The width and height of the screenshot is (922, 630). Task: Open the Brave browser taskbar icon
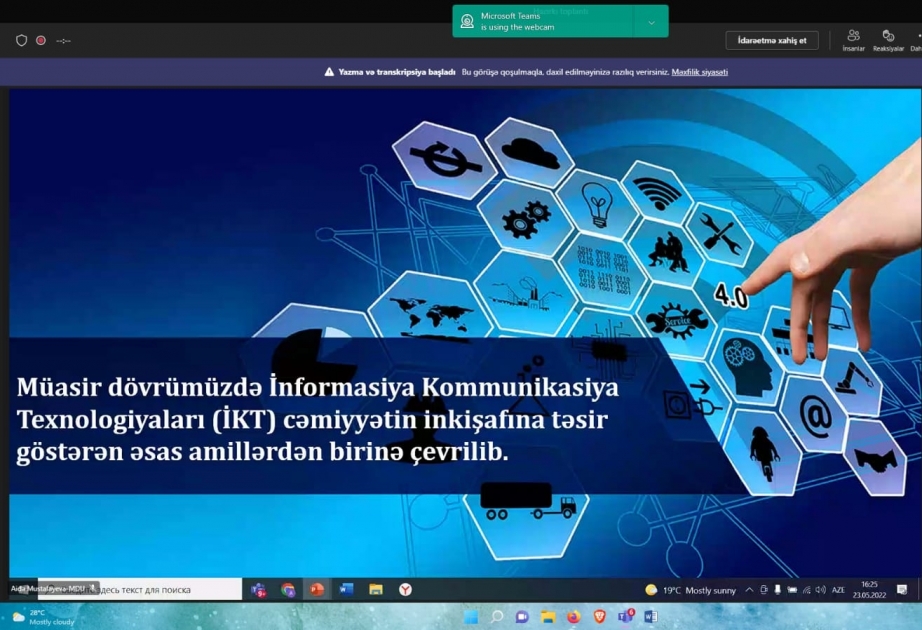599,616
